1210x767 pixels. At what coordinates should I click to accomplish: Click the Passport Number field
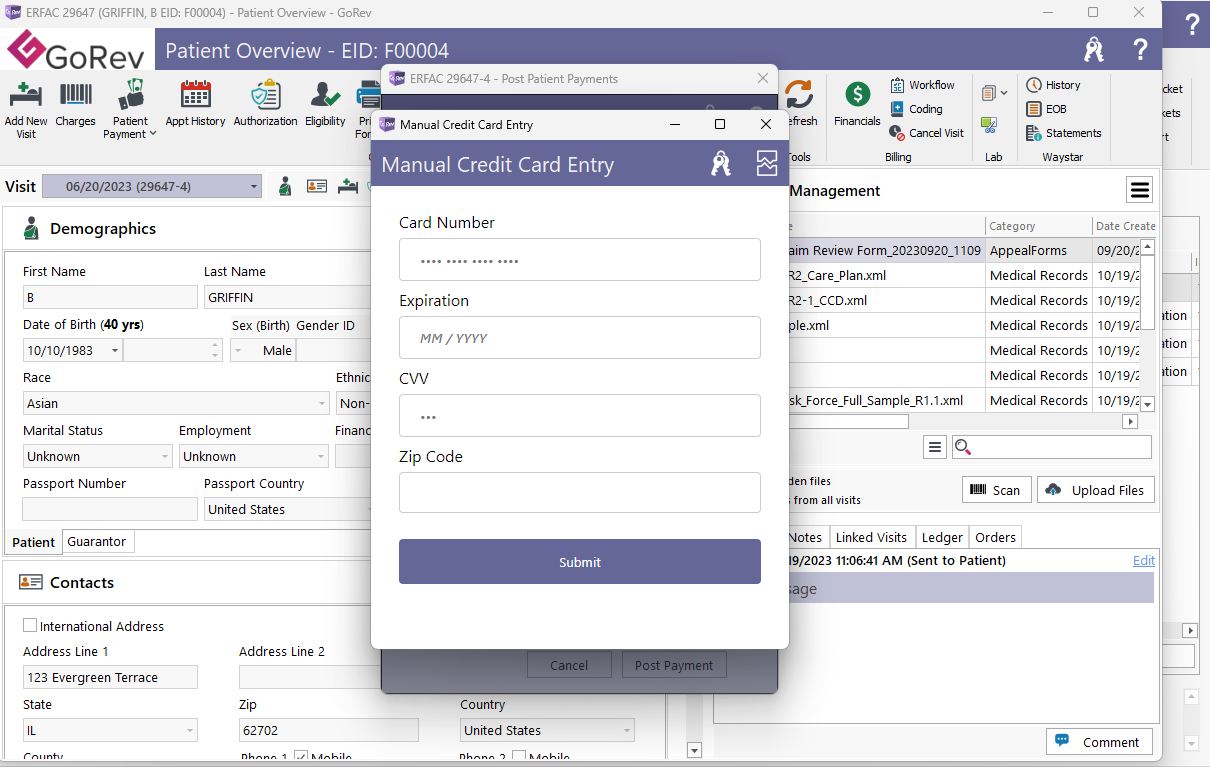point(110,509)
